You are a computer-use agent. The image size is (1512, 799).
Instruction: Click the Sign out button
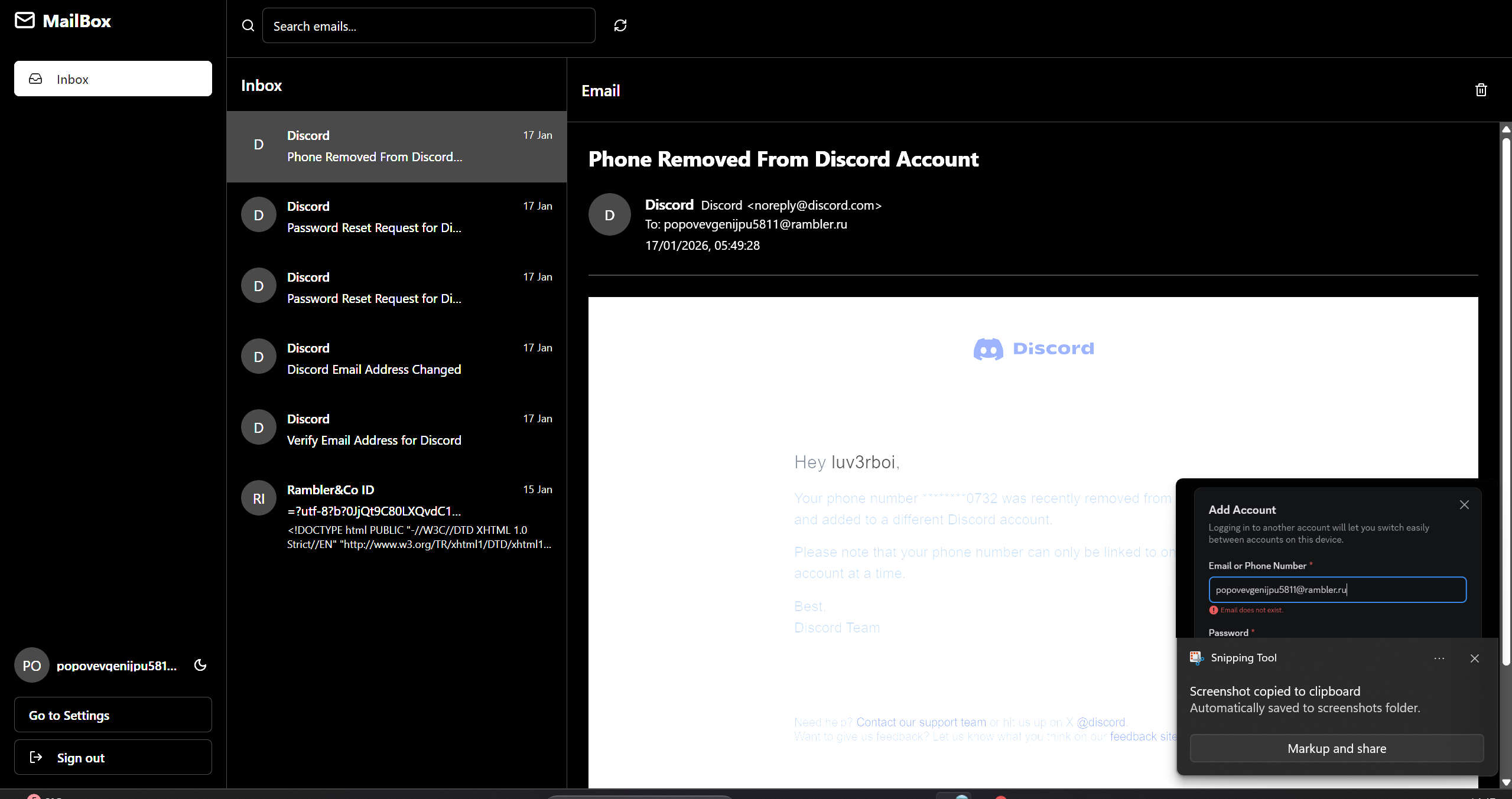[x=113, y=757]
